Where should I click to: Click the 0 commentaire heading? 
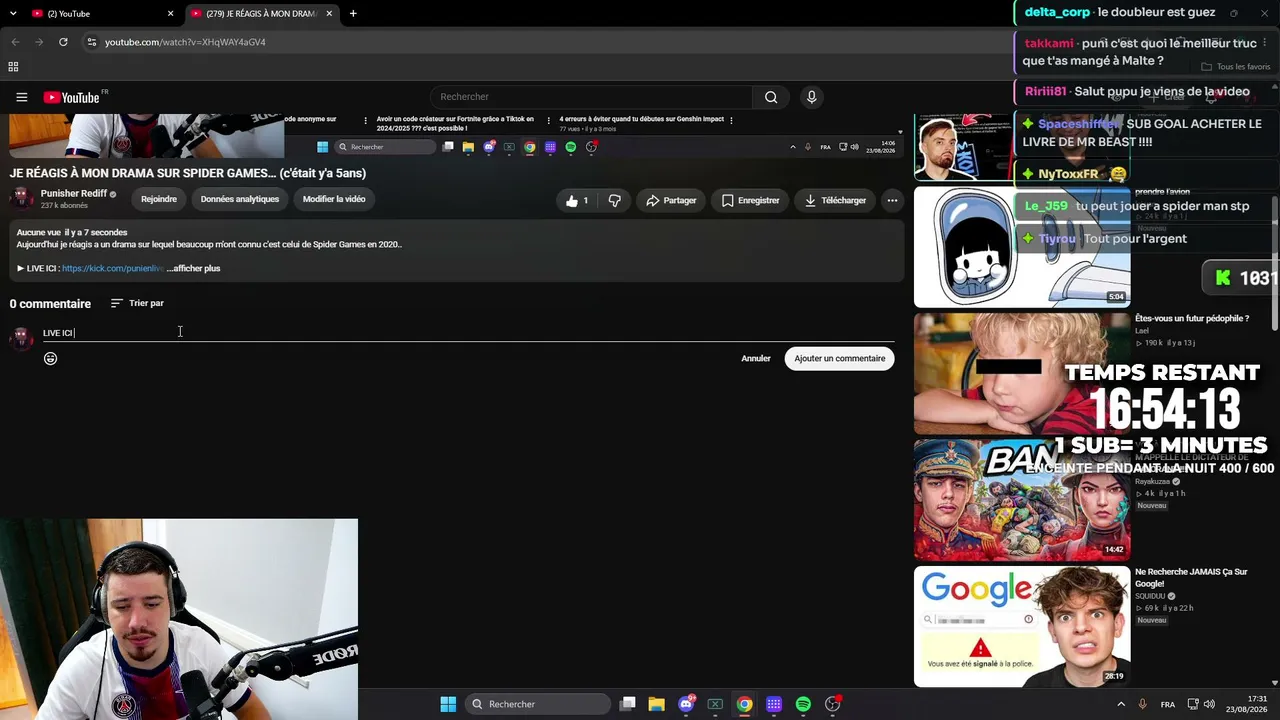(50, 304)
